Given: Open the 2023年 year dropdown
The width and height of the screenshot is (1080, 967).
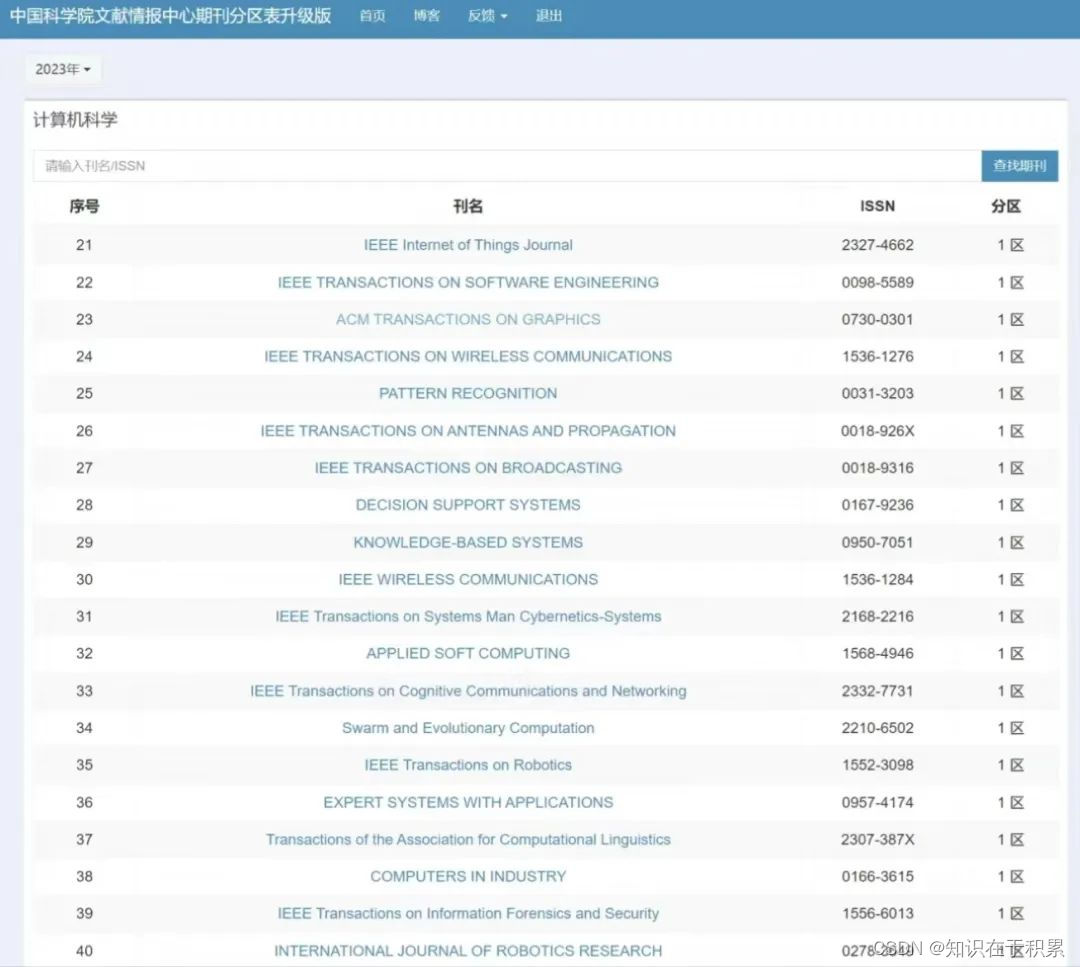Looking at the screenshot, I should [x=63, y=70].
